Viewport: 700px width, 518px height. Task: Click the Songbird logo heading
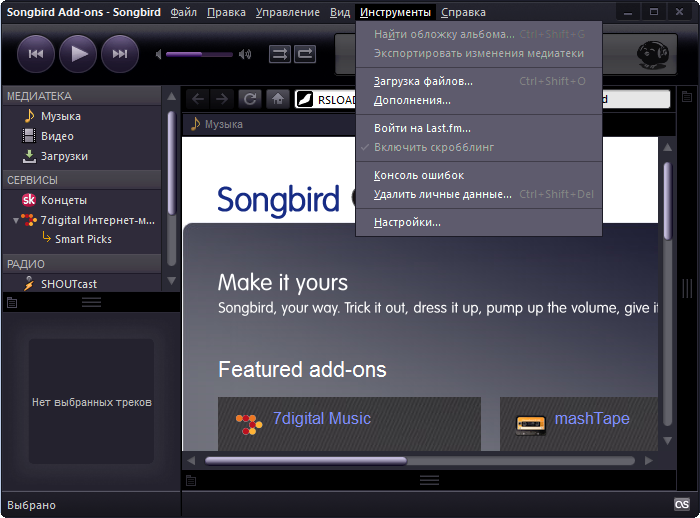coord(278,200)
